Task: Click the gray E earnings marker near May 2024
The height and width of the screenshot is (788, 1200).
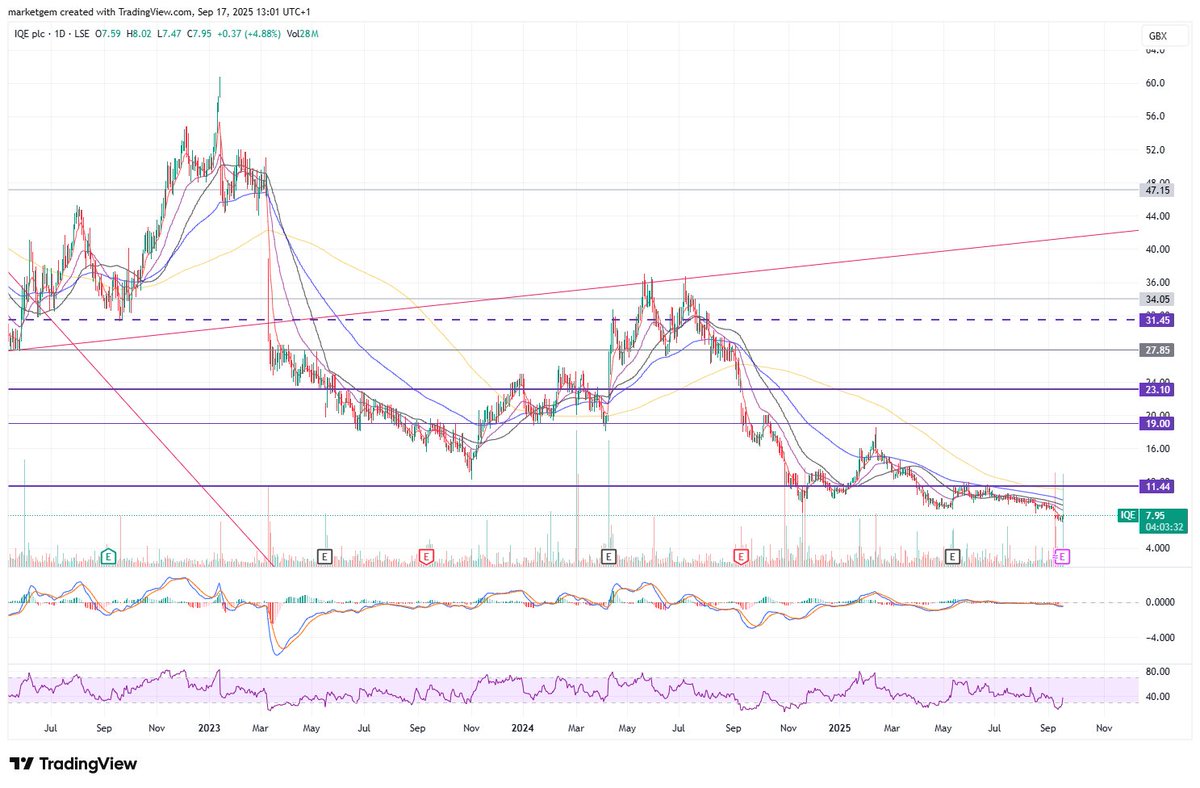Action: pyautogui.click(x=607, y=556)
